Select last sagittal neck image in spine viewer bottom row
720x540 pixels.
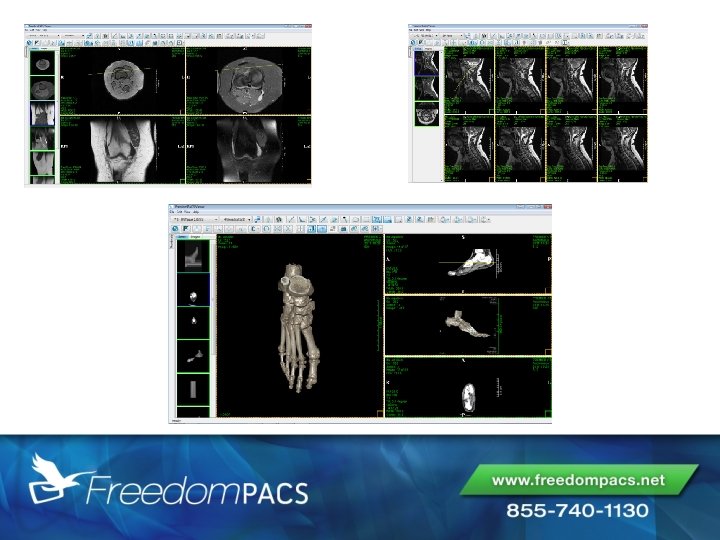[x=622, y=148]
